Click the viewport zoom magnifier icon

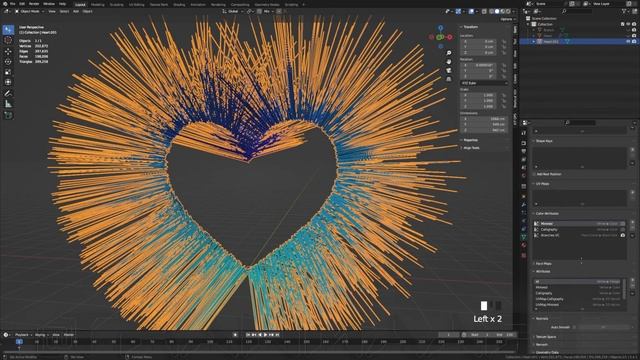tap(449, 53)
